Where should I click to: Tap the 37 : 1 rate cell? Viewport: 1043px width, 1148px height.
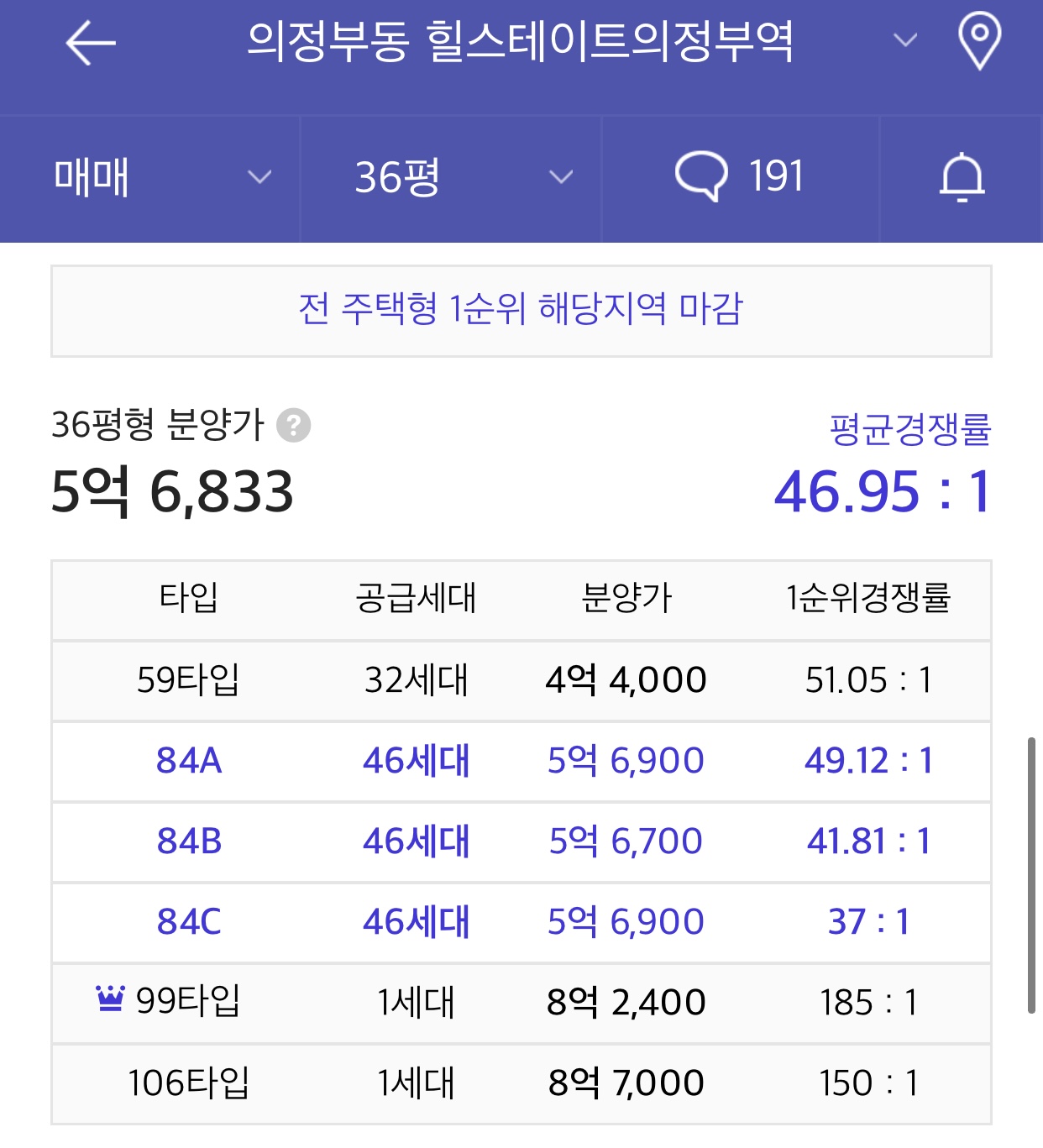tap(868, 921)
